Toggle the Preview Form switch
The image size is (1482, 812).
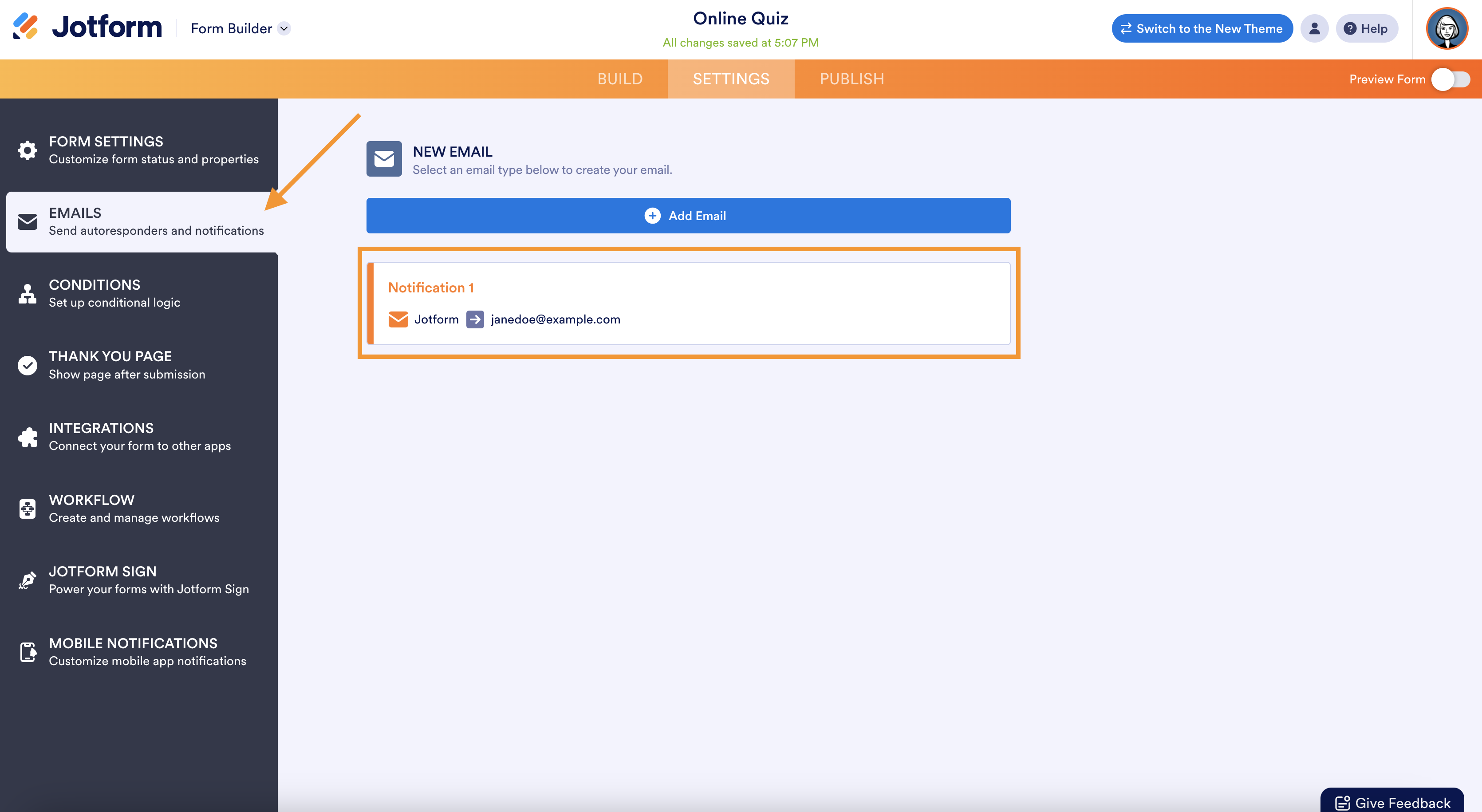1450,79
